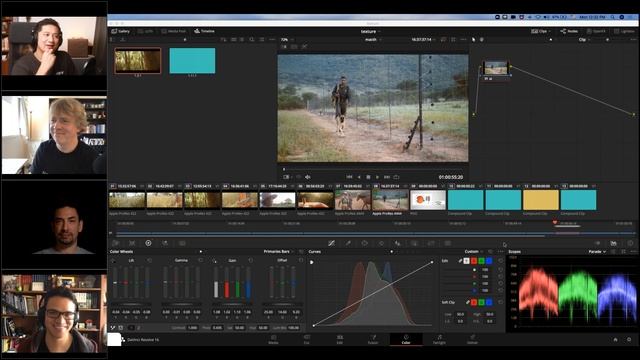Mute the viewer audio speaker

point(308,177)
